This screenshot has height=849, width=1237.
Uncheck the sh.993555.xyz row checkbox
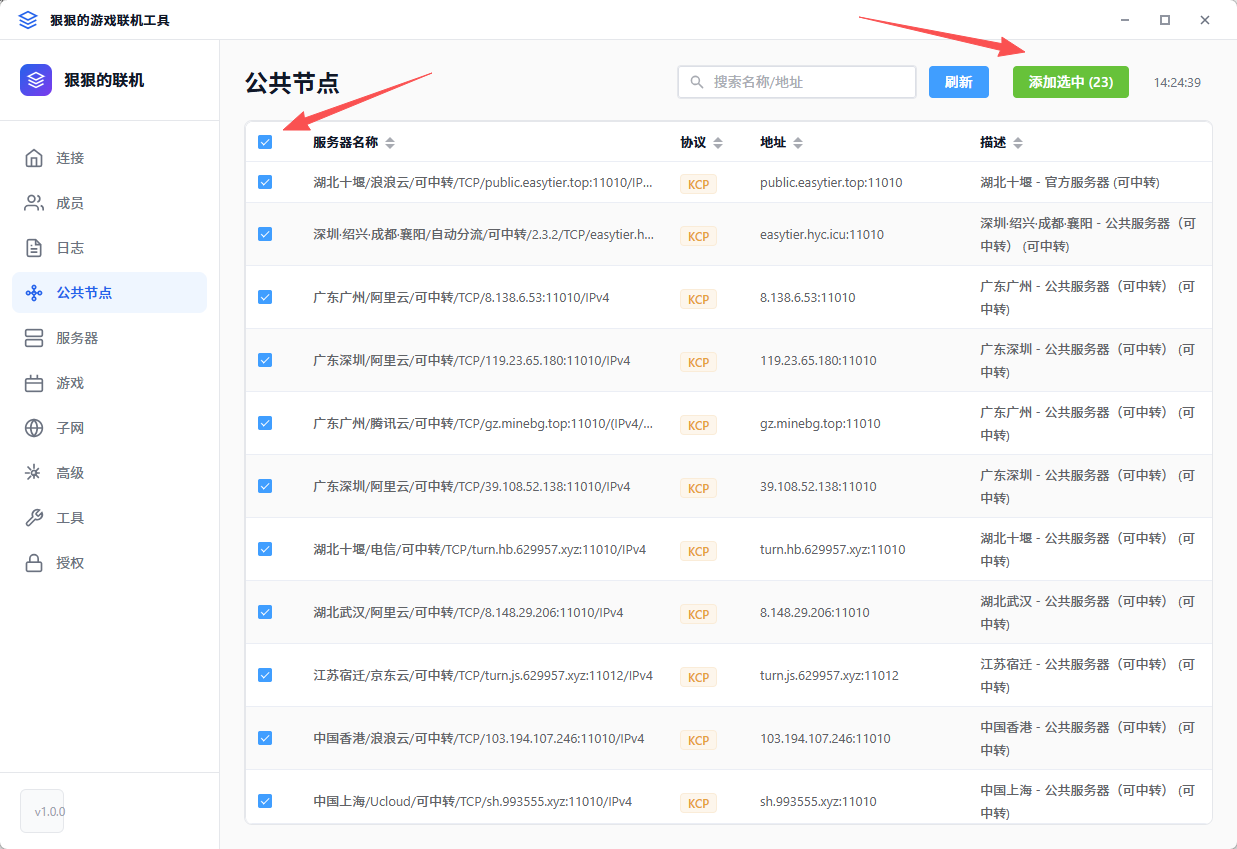coord(265,801)
